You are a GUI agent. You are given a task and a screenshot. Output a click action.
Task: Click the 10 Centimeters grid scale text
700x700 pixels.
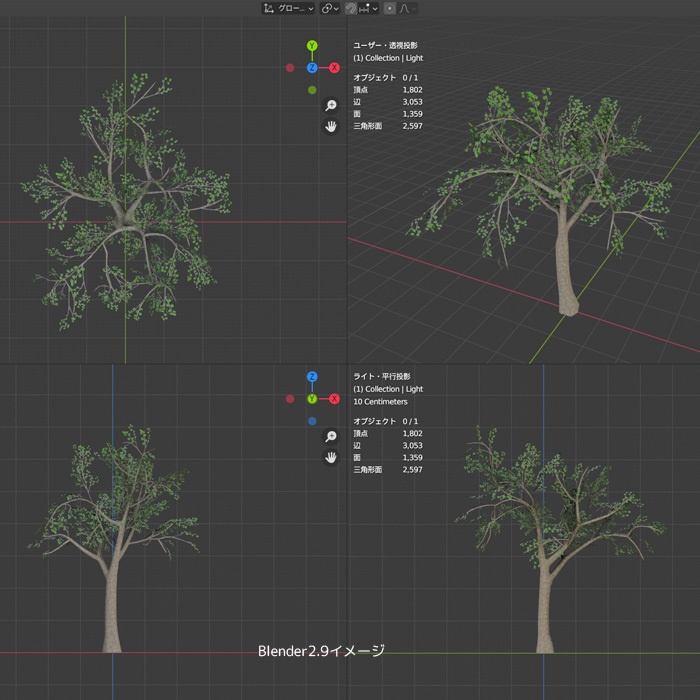coord(380,402)
